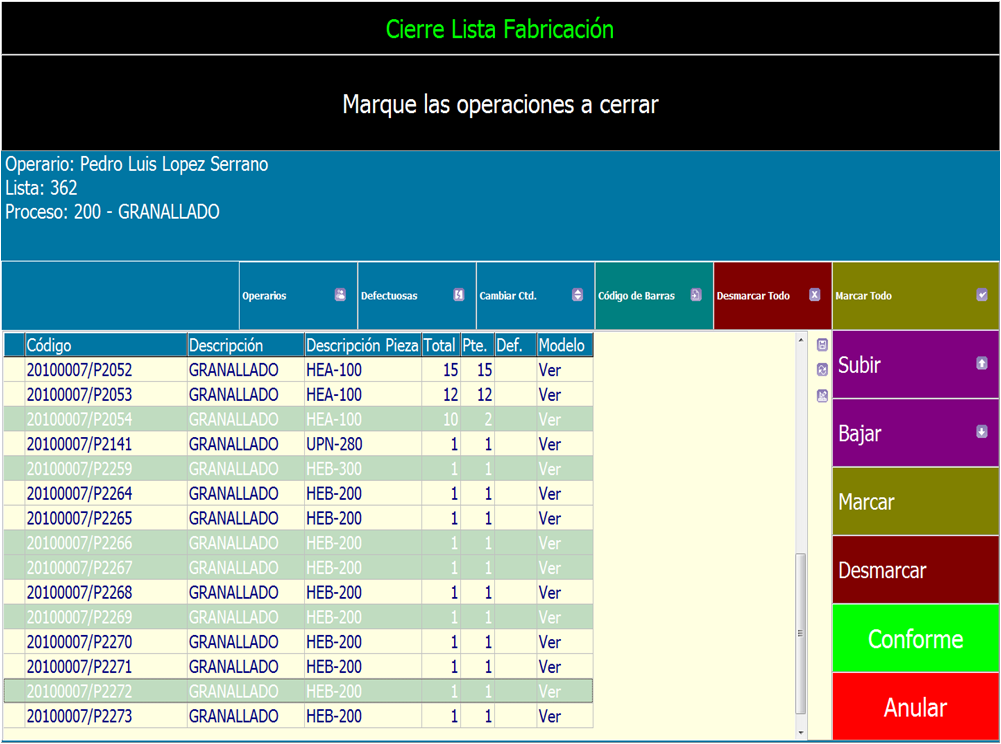Click the refresh icon beside the grid
Viewport: 1001px width, 744px height.
[x=822, y=370]
